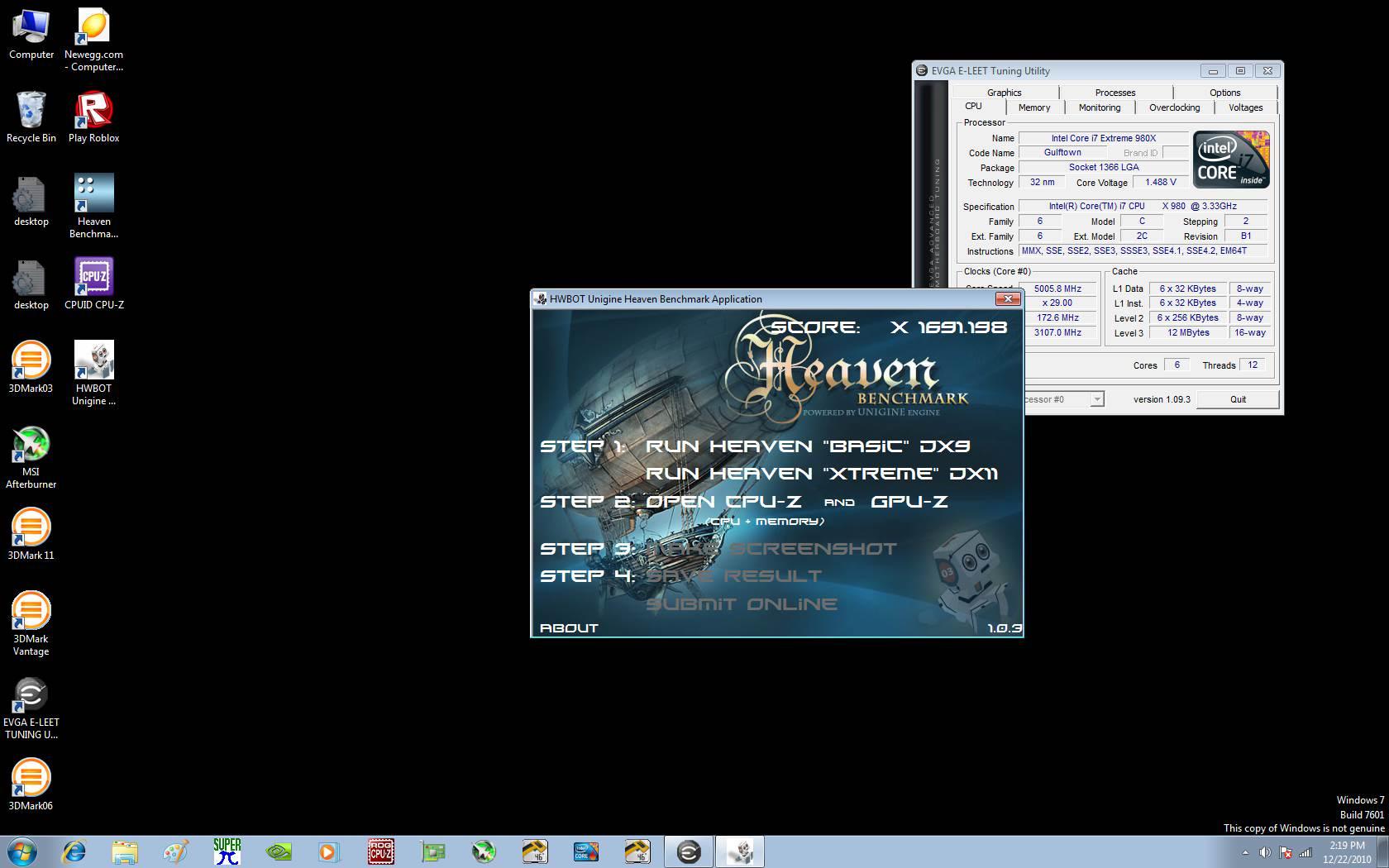
Task: Open the NVIDIA taskbar icon
Action: 278,851
